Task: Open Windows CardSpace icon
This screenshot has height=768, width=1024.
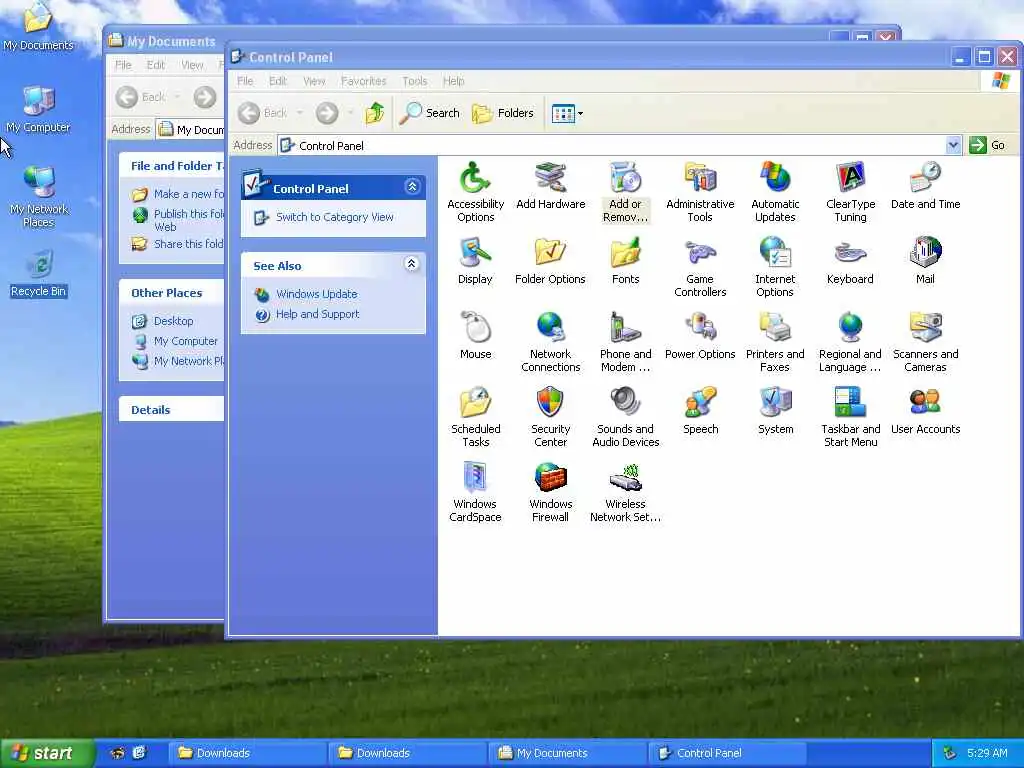Action: 475,493
